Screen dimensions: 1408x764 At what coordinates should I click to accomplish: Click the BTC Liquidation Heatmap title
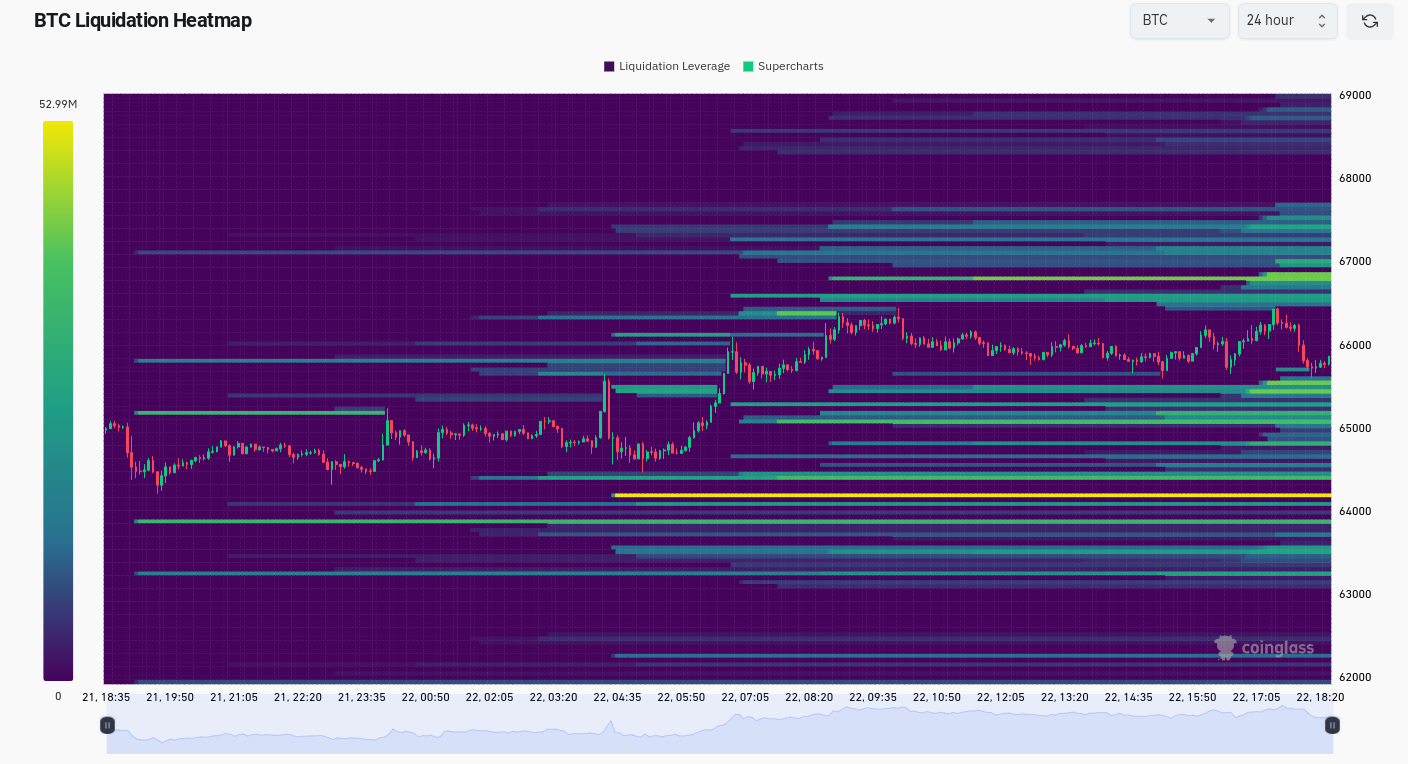[x=143, y=20]
